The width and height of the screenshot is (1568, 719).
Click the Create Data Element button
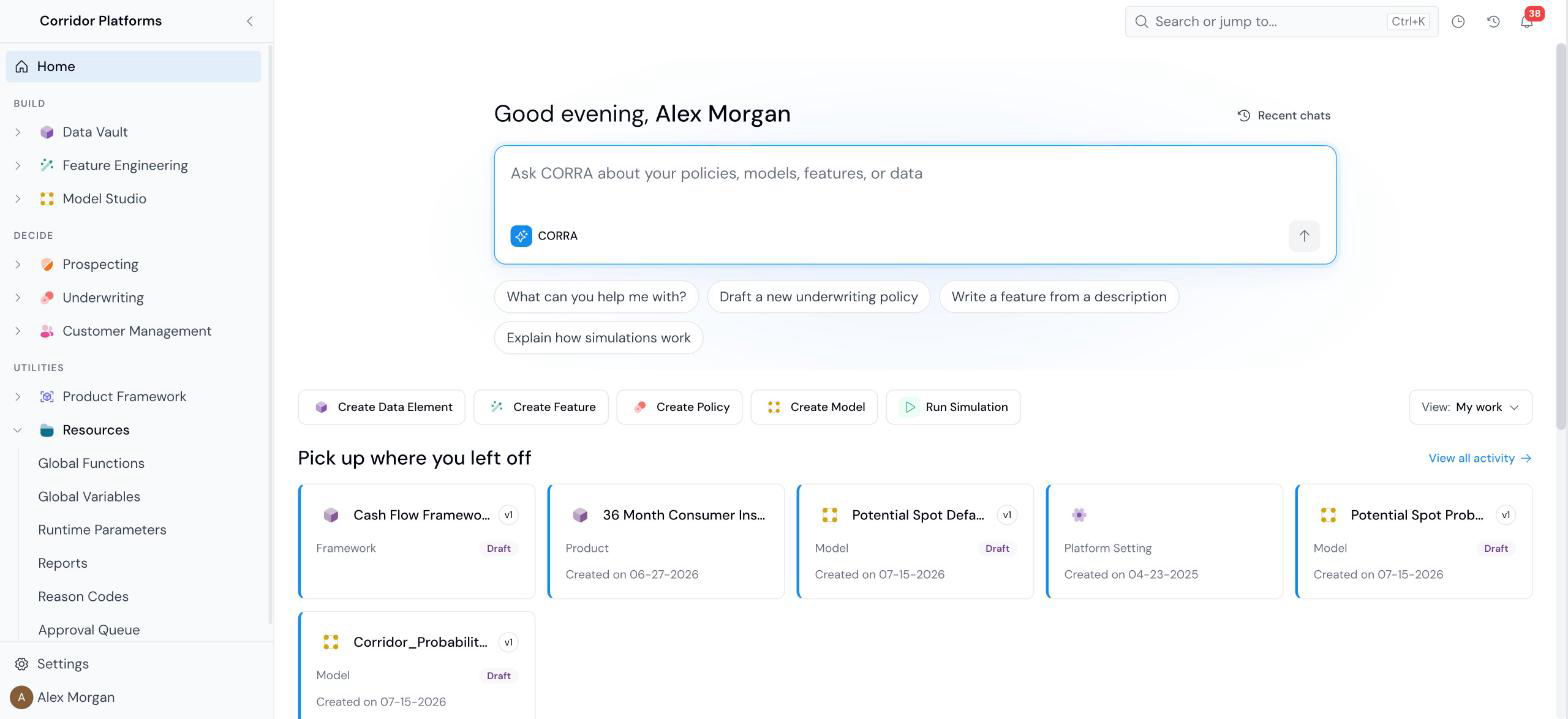tap(381, 407)
